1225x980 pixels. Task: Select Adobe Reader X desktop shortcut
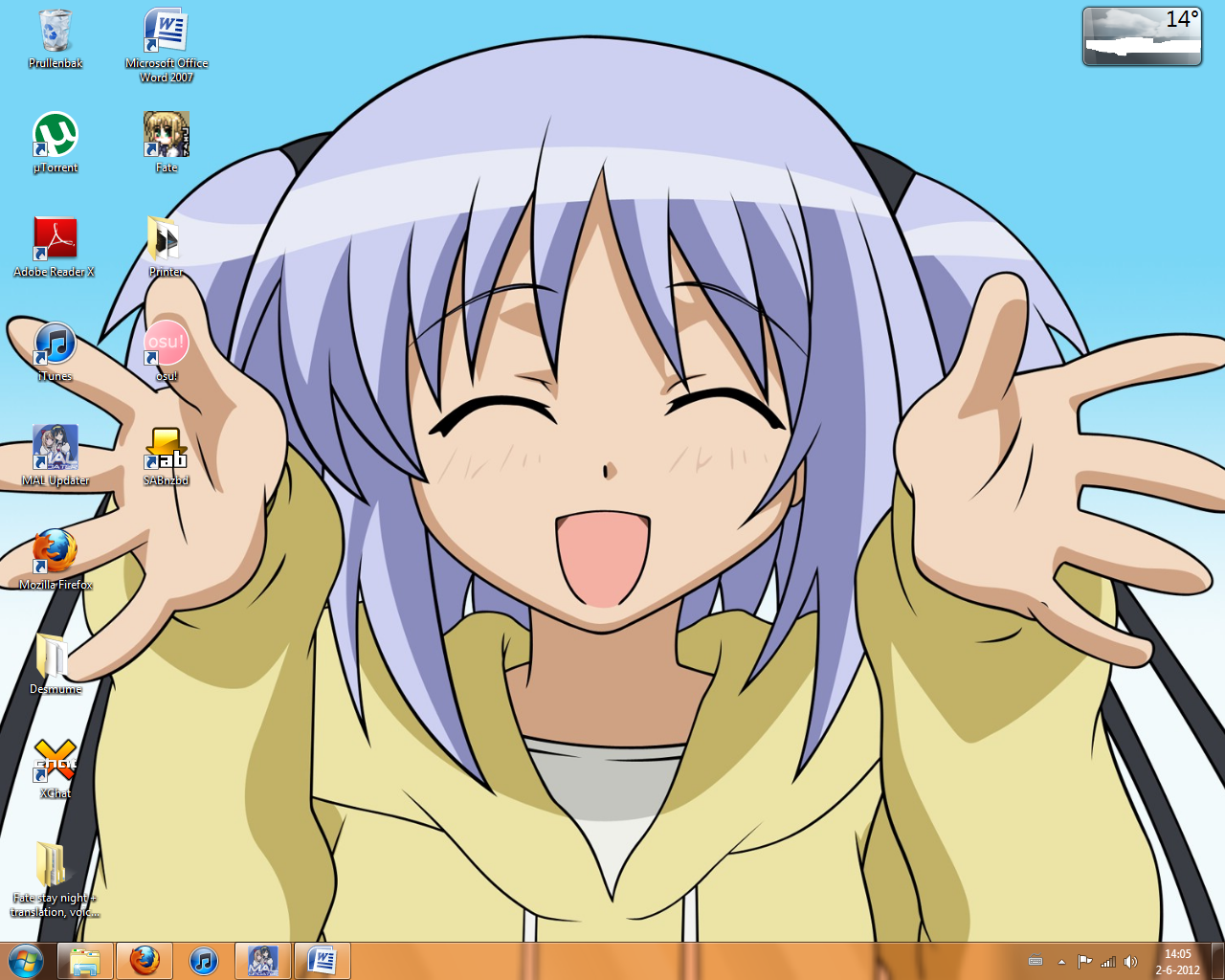click(55, 247)
